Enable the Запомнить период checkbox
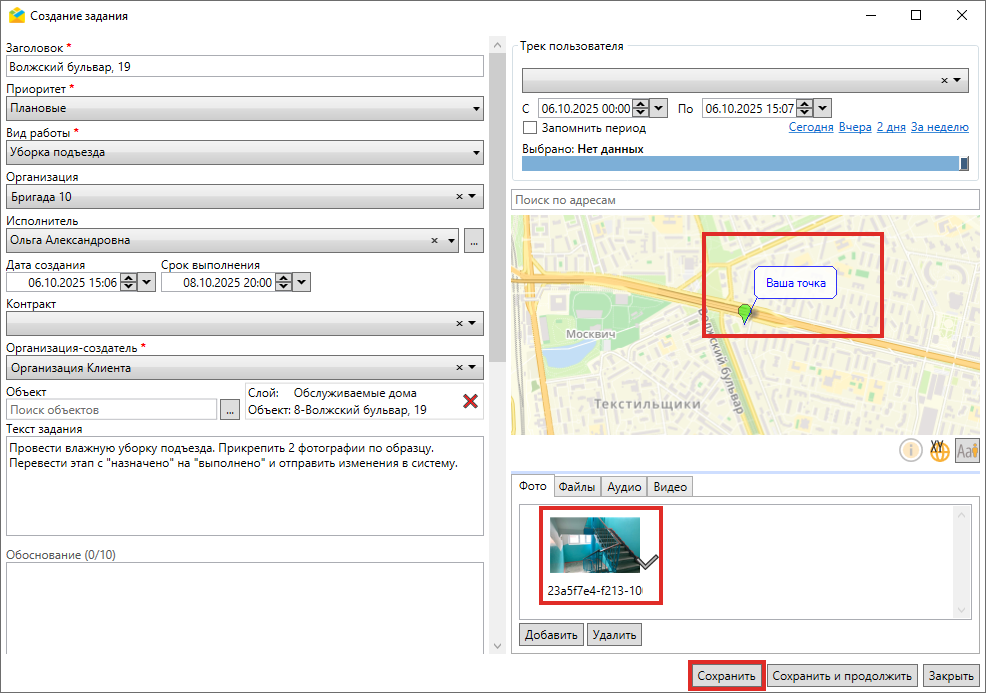This screenshot has width=986, height=693. point(530,128)
